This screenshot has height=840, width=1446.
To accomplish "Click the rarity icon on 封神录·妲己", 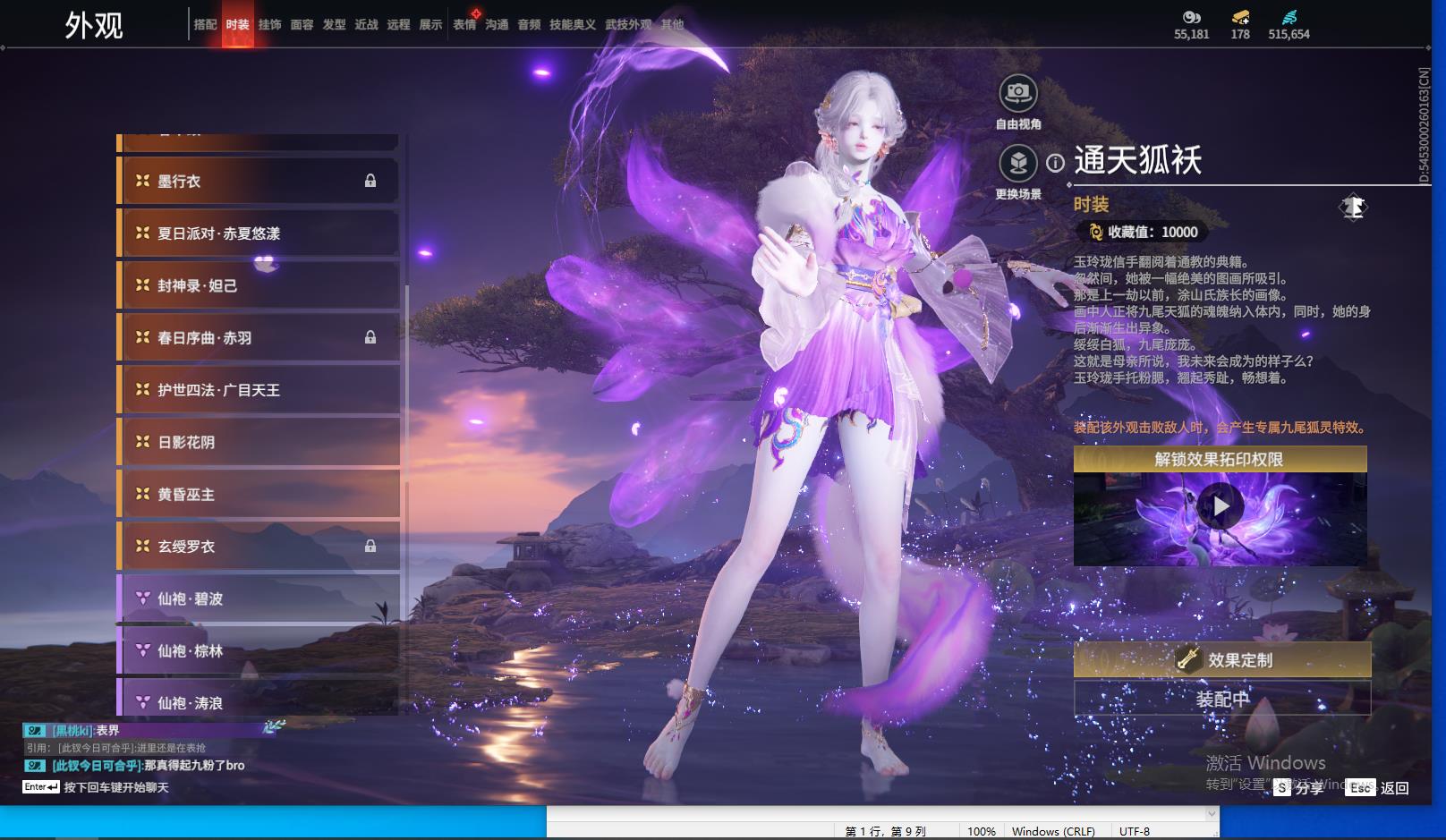I will point(142,285).
